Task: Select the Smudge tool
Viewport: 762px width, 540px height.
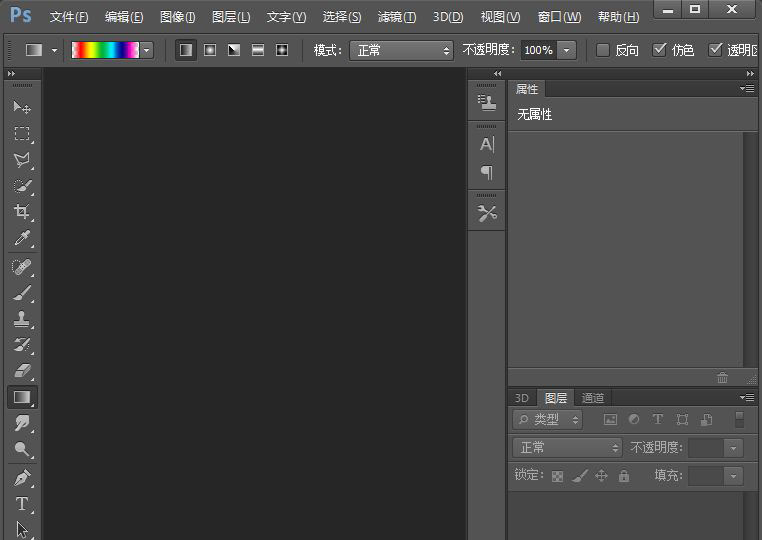Action: (22, 423)
